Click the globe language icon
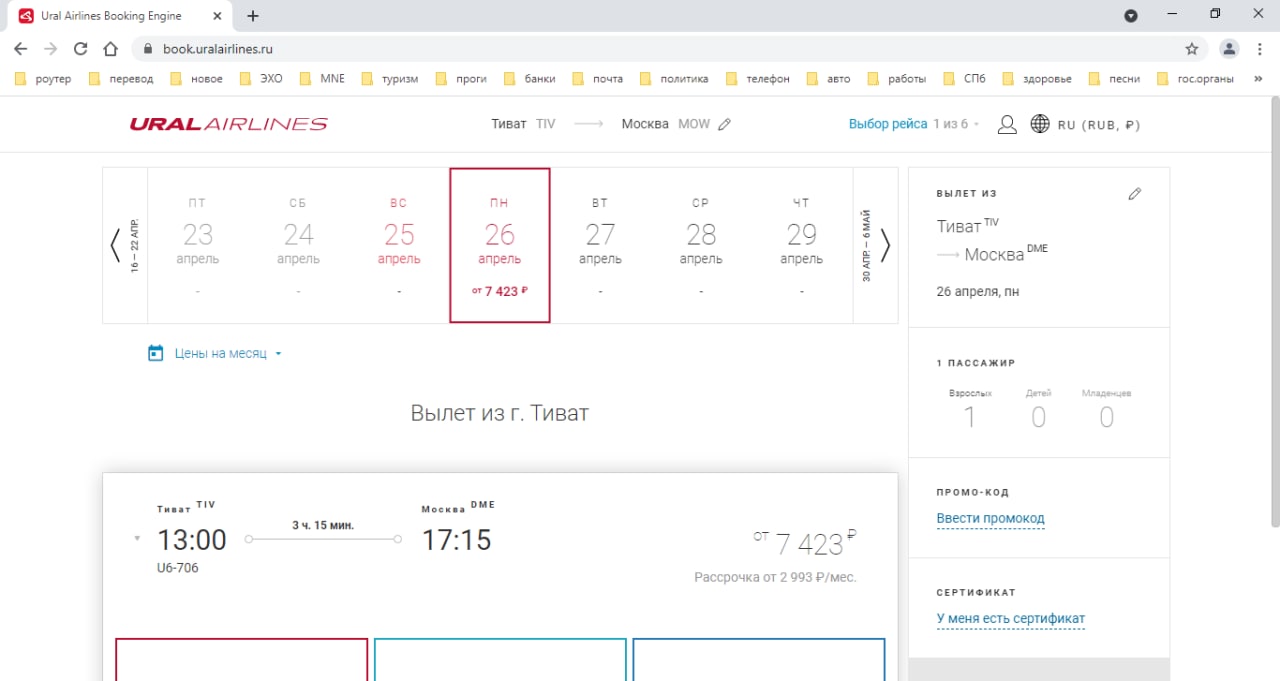The image size is (1280, 681). (1040, 124)
